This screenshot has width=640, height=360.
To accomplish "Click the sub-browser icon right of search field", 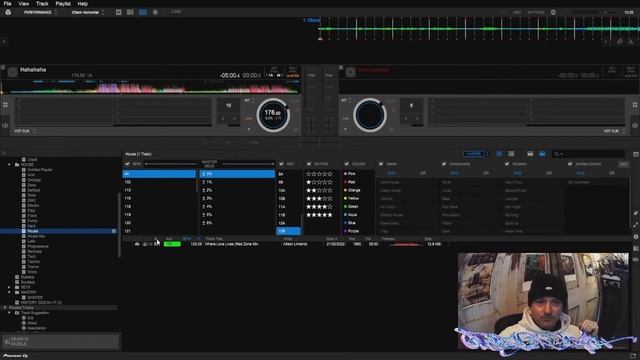I will (636, 154).
